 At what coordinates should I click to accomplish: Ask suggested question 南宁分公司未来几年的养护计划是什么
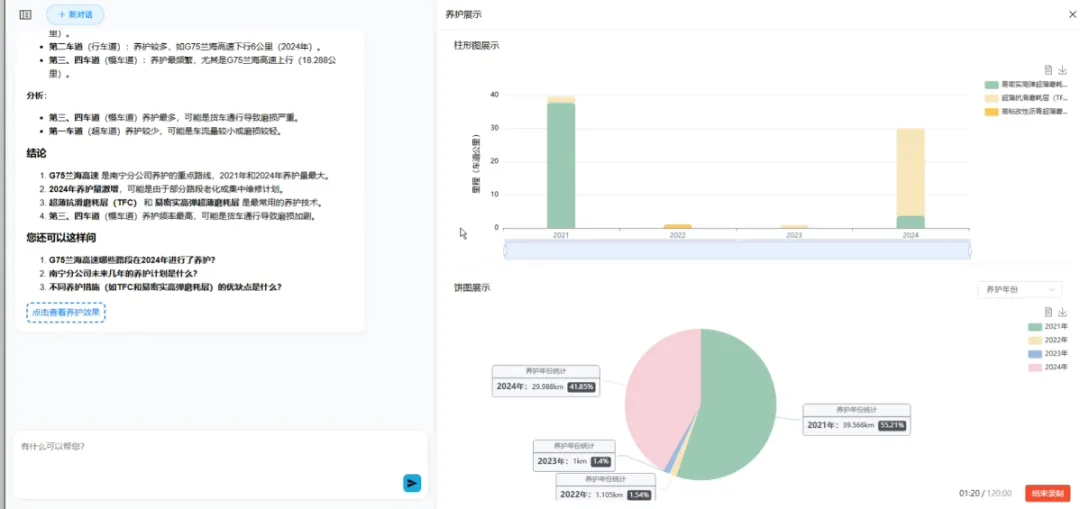coord(123,273)
